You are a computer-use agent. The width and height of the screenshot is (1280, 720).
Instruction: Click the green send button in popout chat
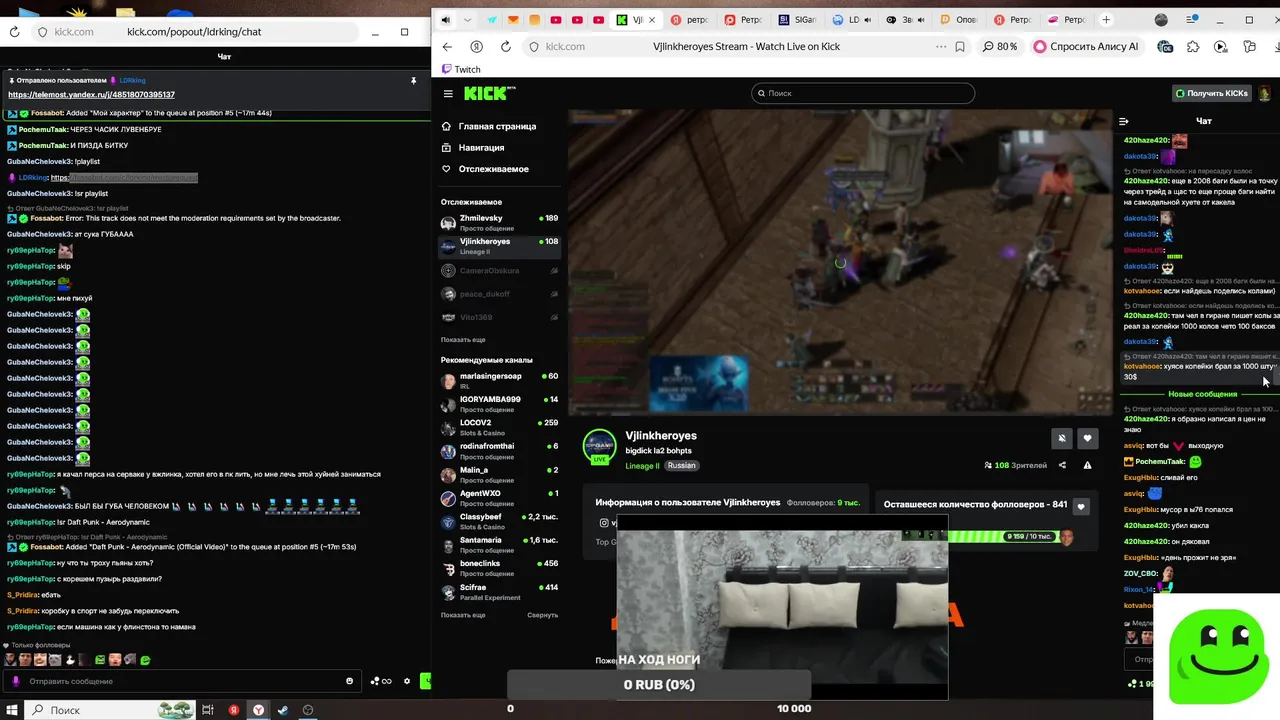[x=425, y=681]
